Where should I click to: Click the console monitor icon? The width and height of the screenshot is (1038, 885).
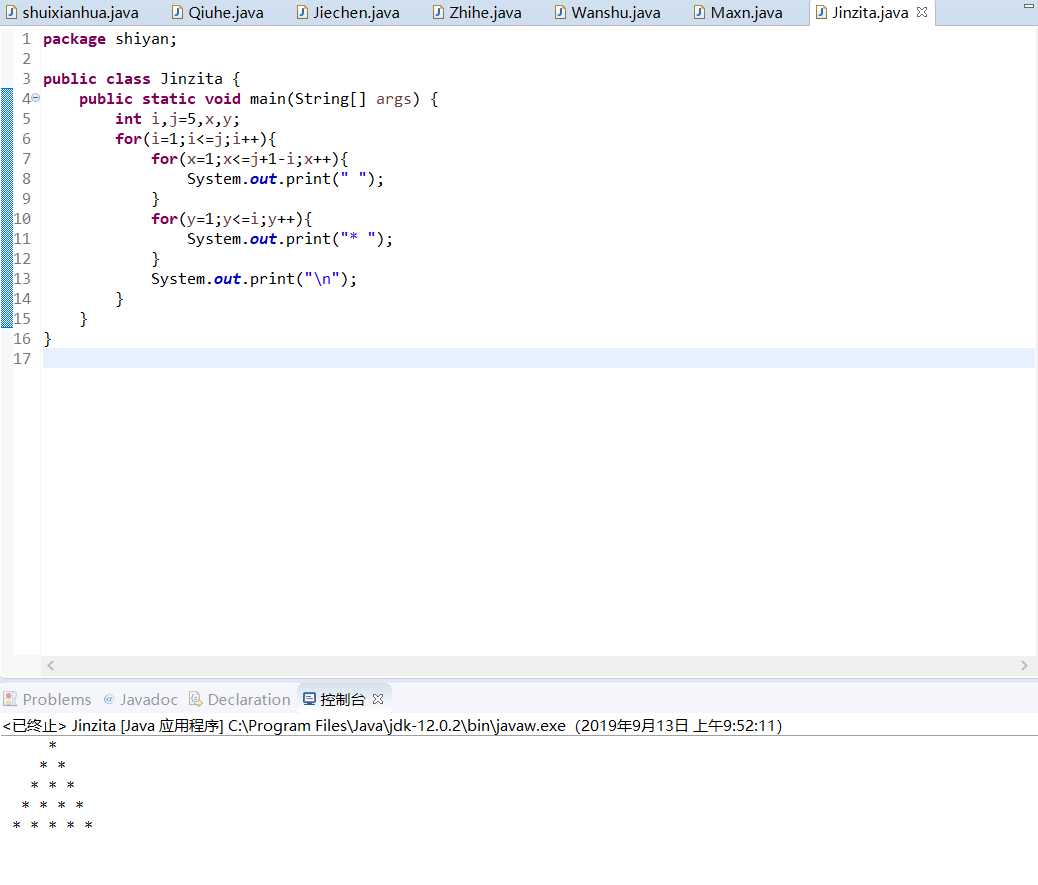click(309, 699)
